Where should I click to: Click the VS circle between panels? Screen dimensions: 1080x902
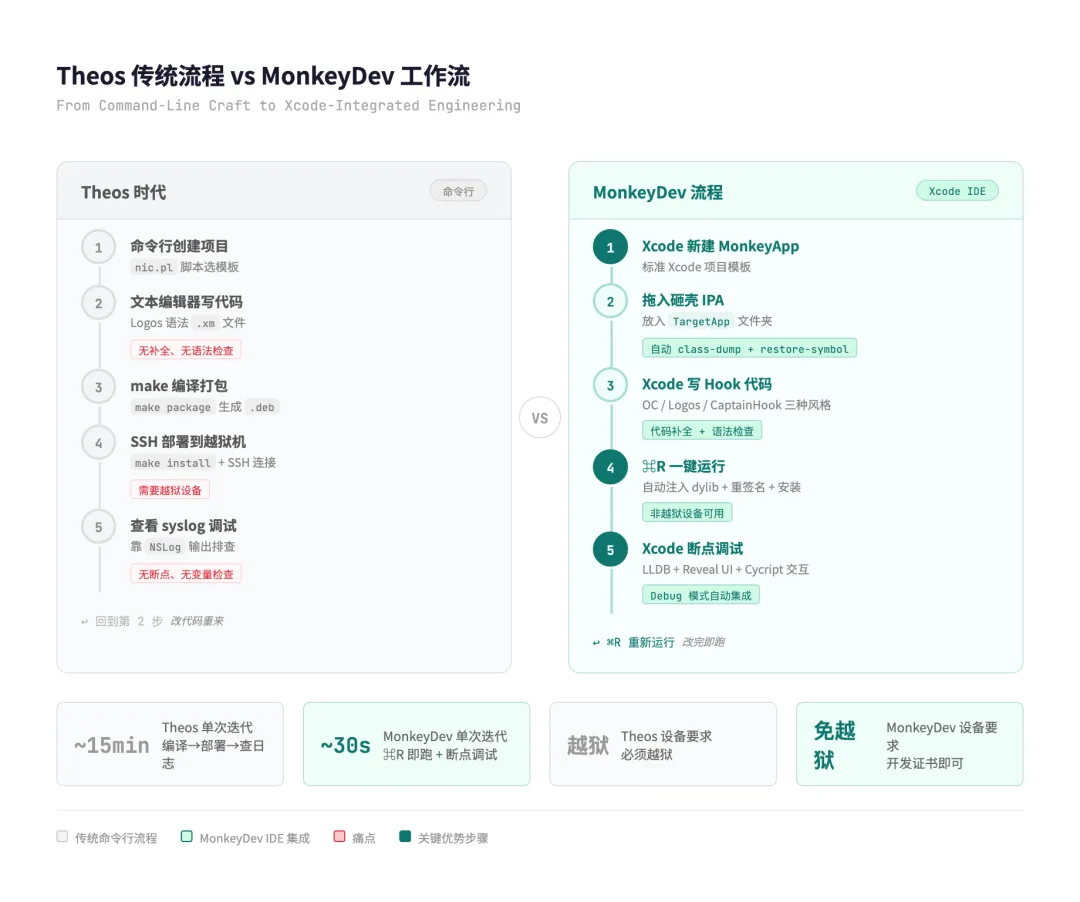click(x=540, y=417)
